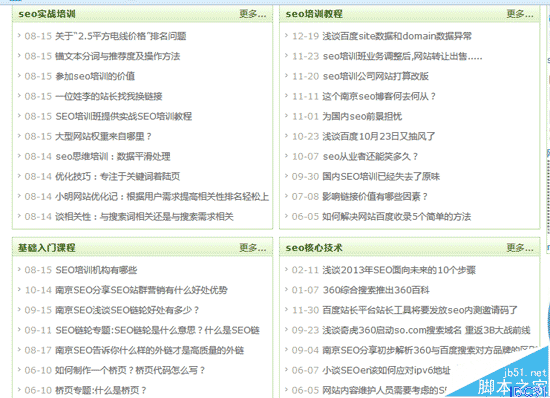
Task: Click article seo培训公司网站打算改版
Action: point(376,76)
